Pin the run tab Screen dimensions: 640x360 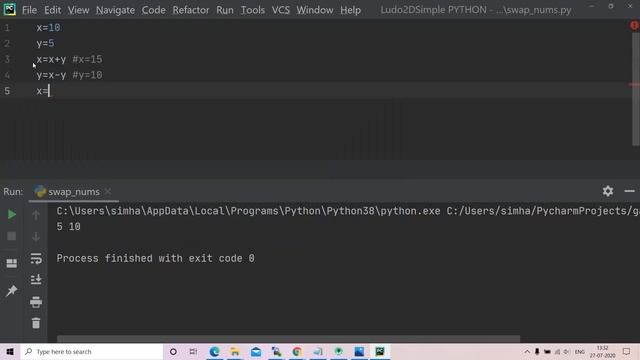tap(12, 291)
